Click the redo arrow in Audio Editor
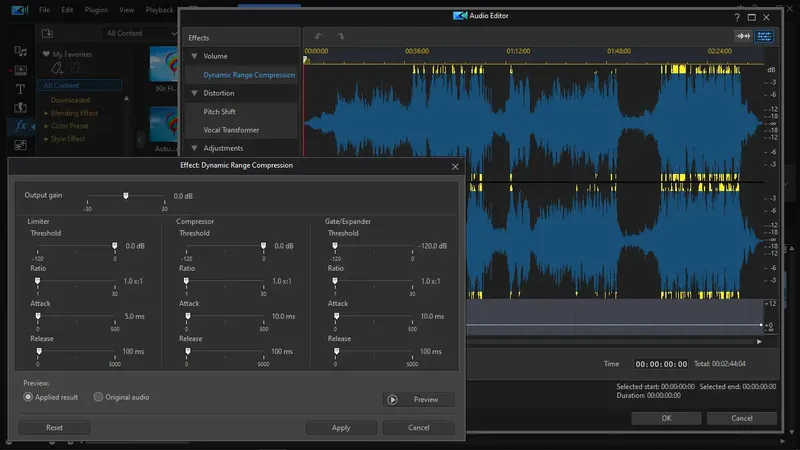Image resolution: width=800 pixels, height=450 pixels. point(340,36)
